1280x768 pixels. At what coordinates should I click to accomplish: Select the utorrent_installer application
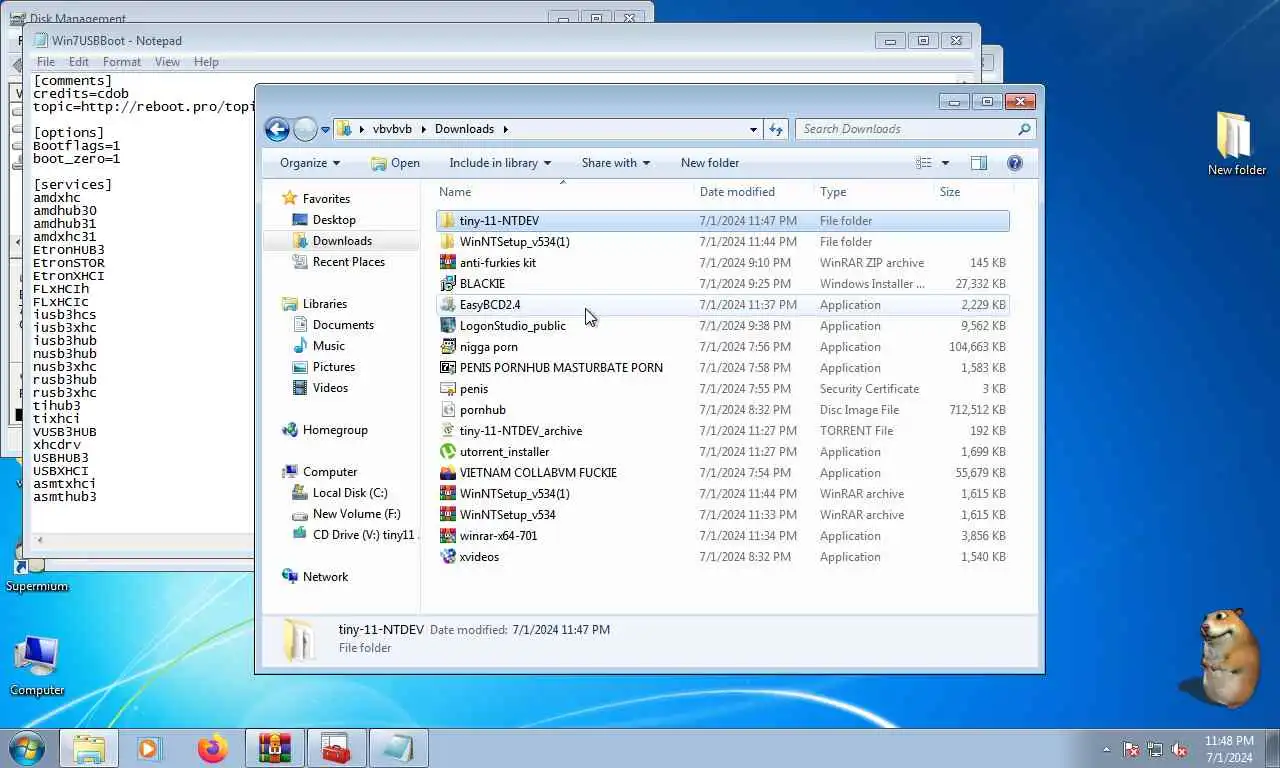723,452
